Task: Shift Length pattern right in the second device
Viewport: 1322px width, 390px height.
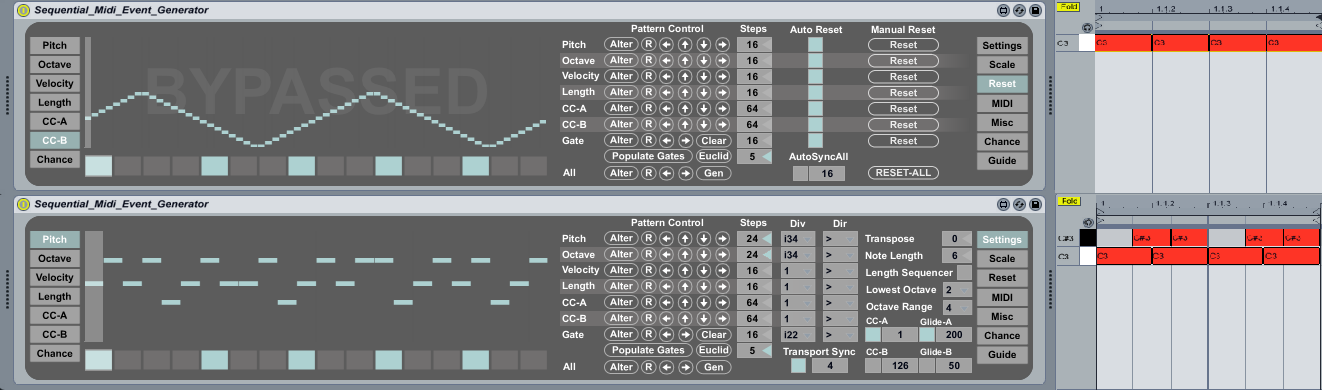Action: coord(723,287)
